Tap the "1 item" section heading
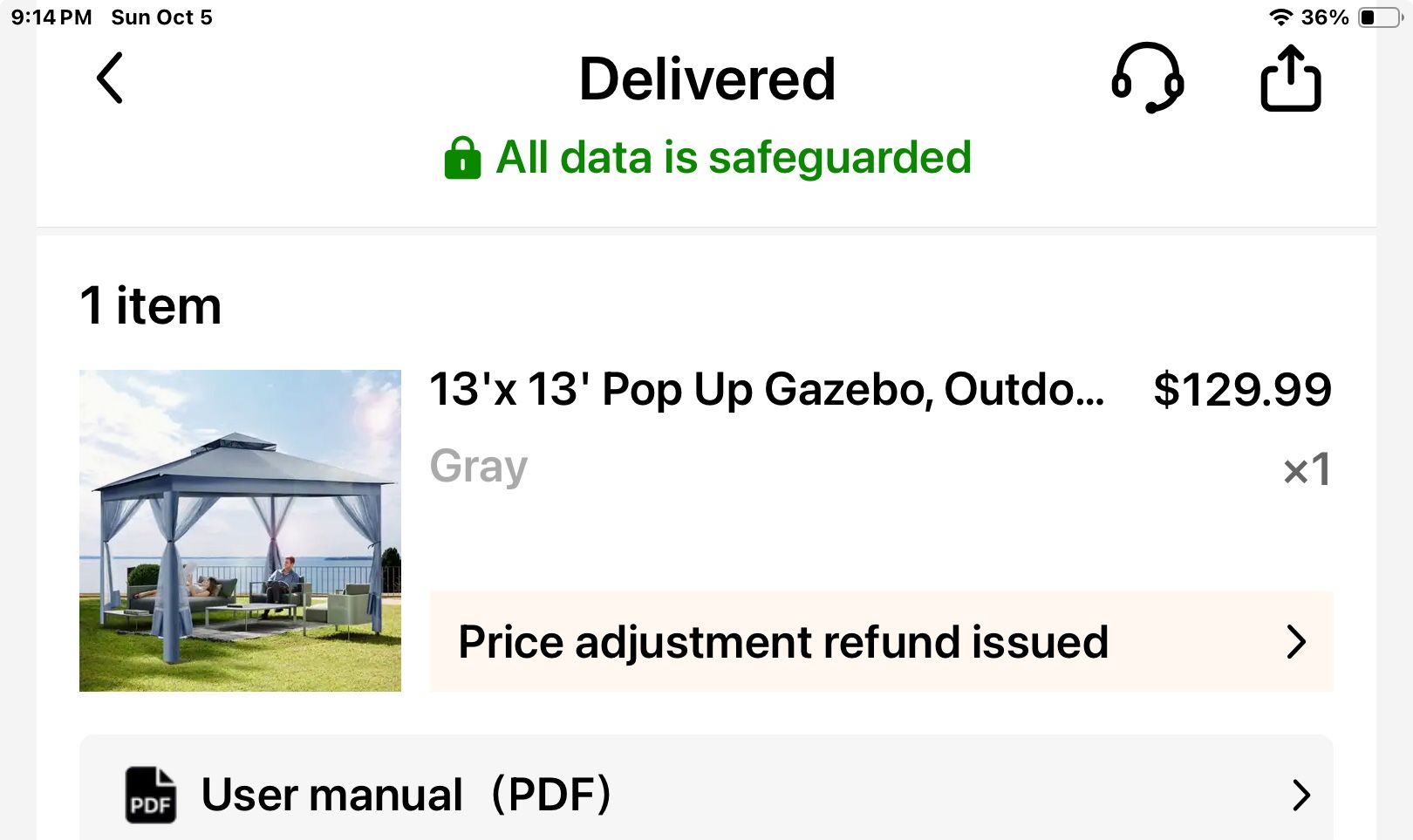The height and width of the screenshot is (840, 1413). [x=151, y=305]
